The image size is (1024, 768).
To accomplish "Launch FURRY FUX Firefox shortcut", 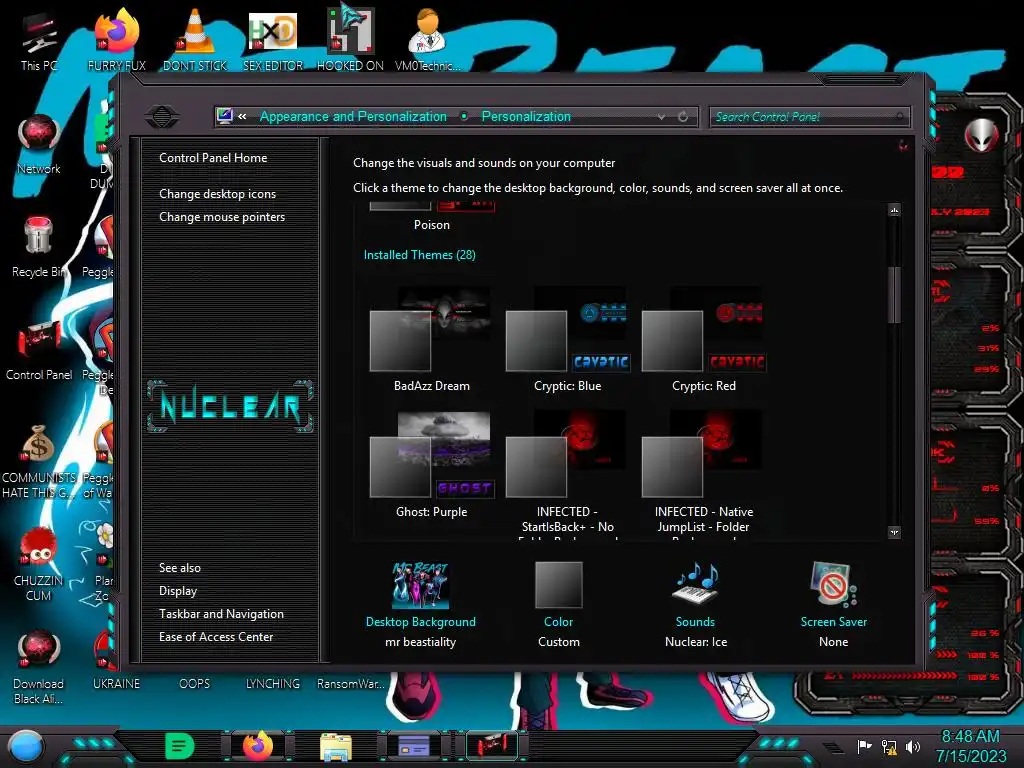I will pyautogui.click(x=116, y=40).
